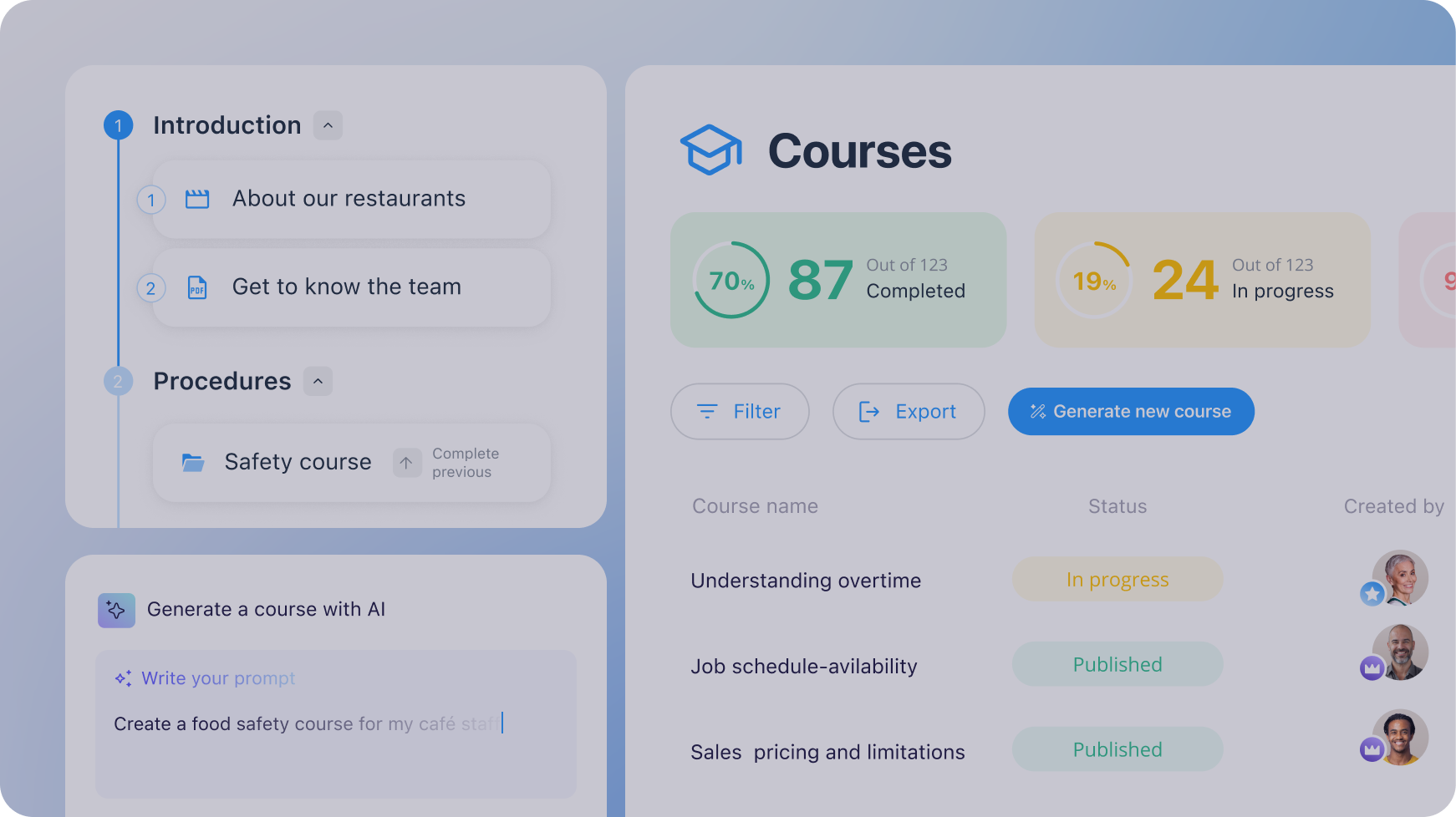This screenshot has height=817, width=1456.
Task: Click Published badge for Job schedule-avilability
Action: click(1117, 664)
